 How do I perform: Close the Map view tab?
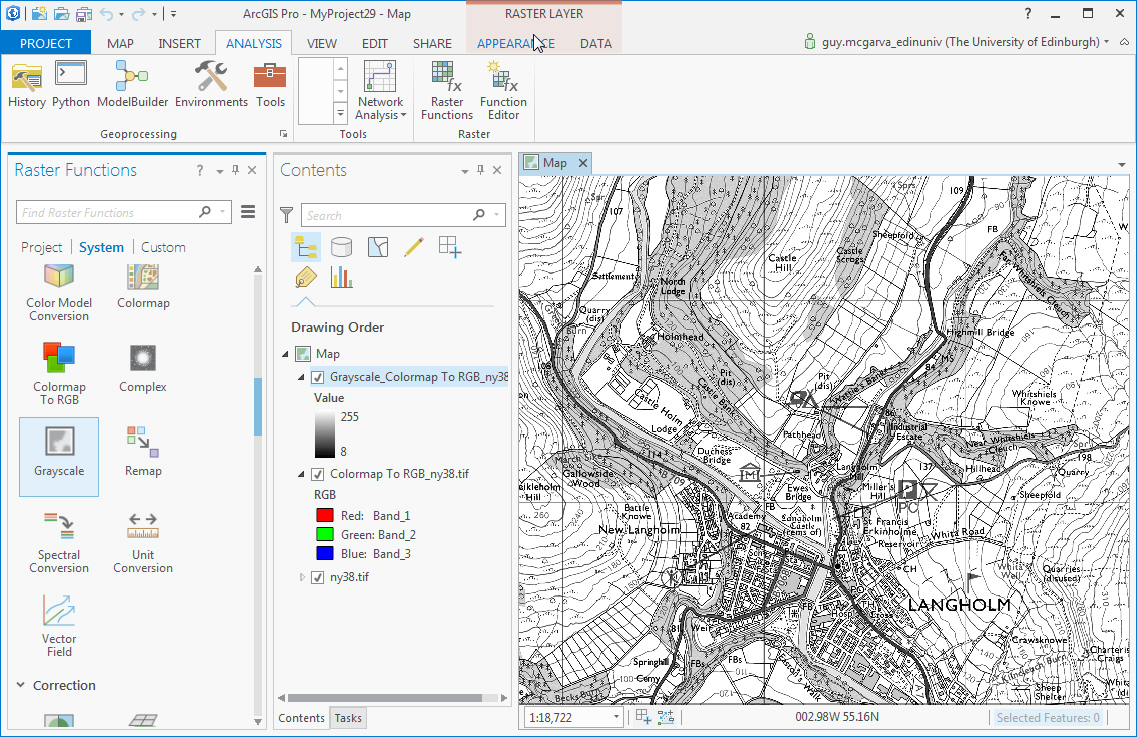pyautogui.click(x=582, y=163)
